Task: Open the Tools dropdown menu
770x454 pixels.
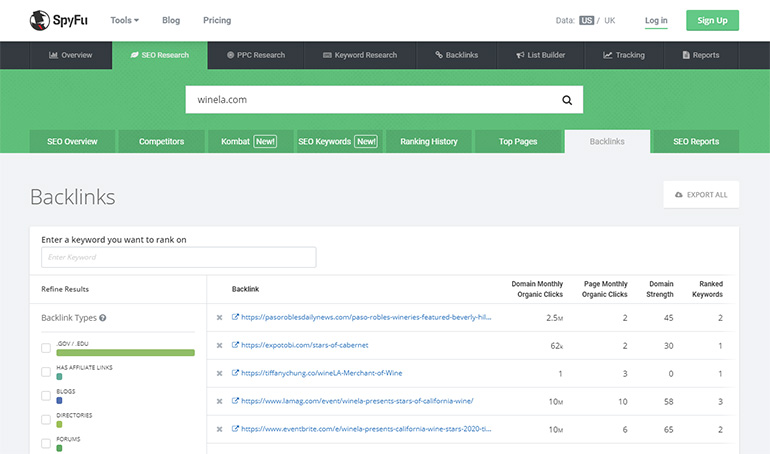Action: (x=125, y=20)
